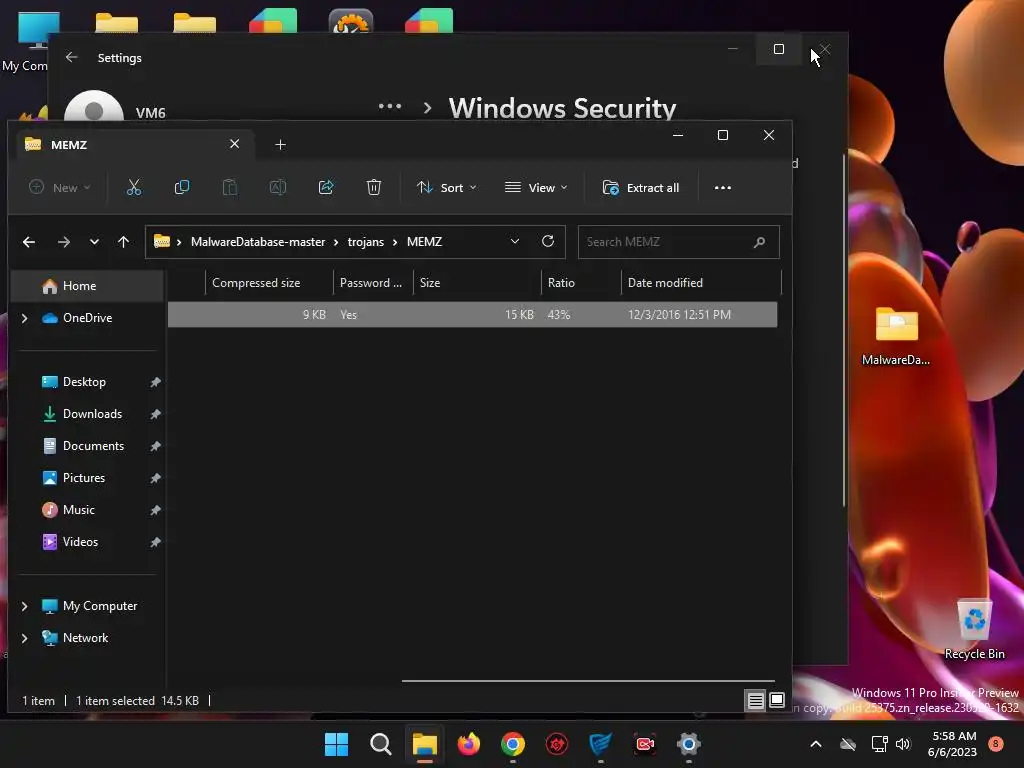Unpin Downloads using its pin icon

155,414
